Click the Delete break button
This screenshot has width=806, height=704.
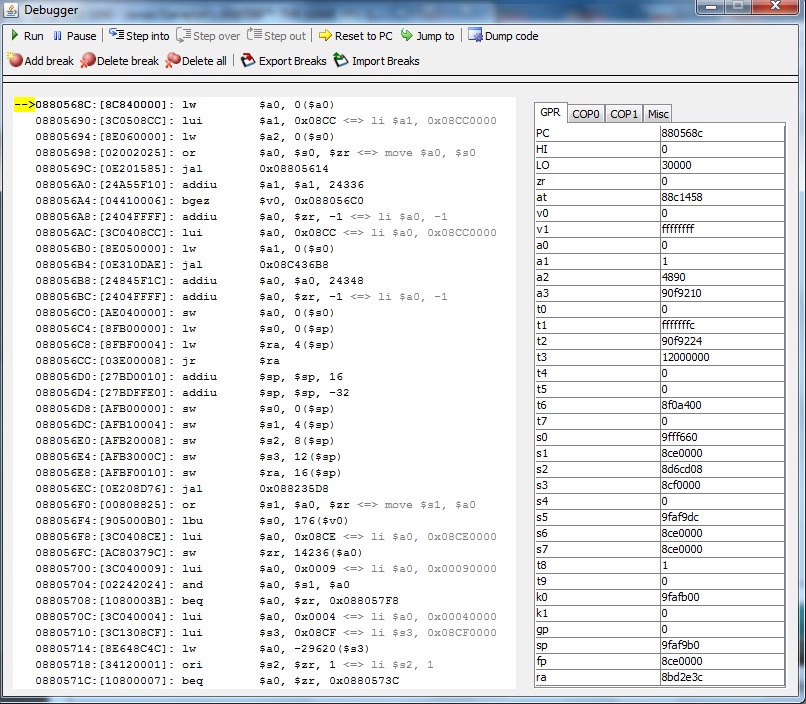[119, 61]
